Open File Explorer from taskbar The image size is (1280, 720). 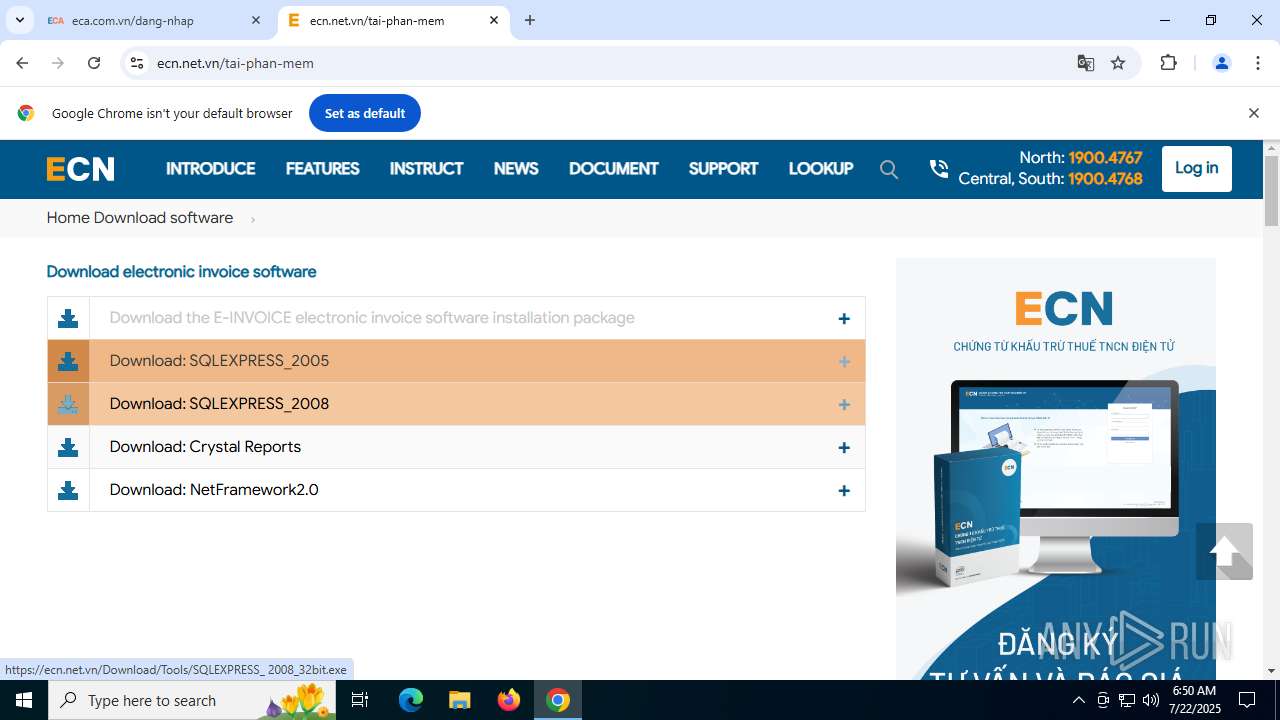pyautogui.click(x=459, y=700)
